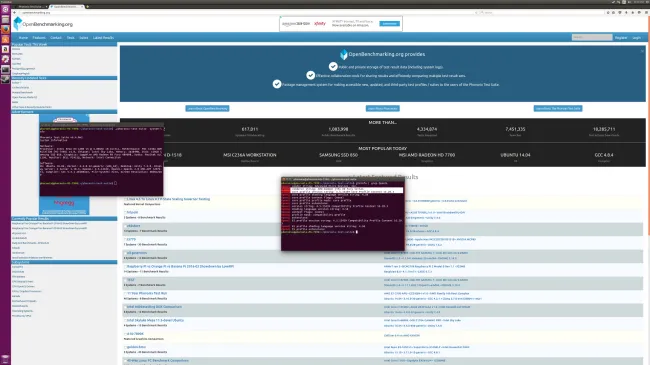Open the Contact menu item
The image size is (650, 365).
56,38
